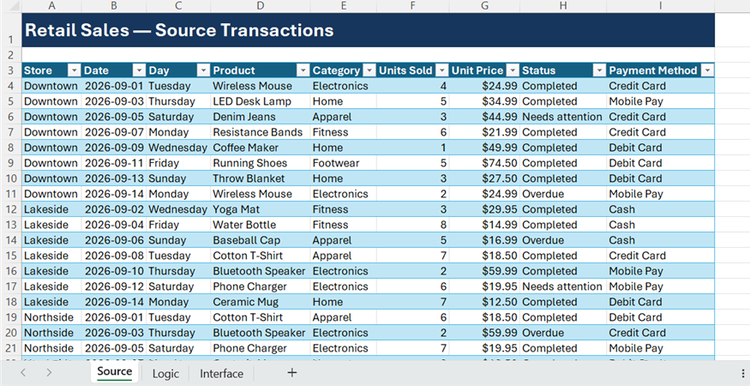Open the Units Sold filter dropdown
This screenshot has width=750, height=386.
[442, 71]
